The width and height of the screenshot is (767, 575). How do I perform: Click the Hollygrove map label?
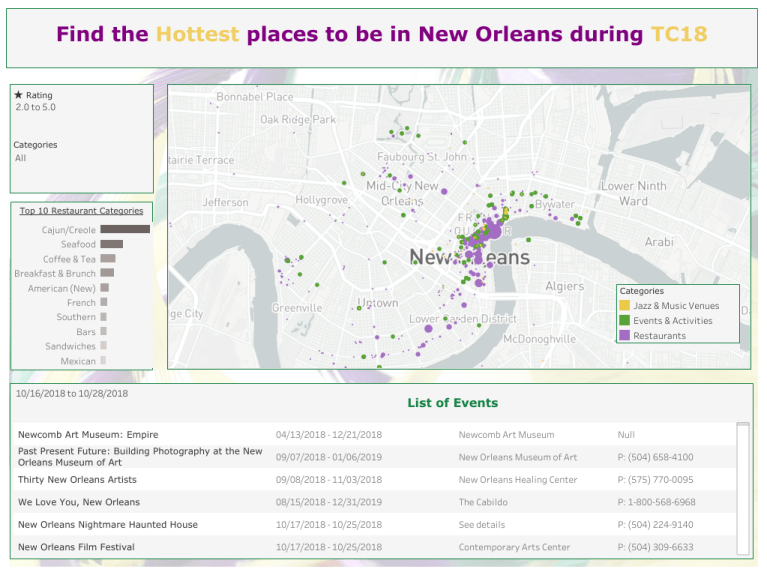[x=321, y=200]
